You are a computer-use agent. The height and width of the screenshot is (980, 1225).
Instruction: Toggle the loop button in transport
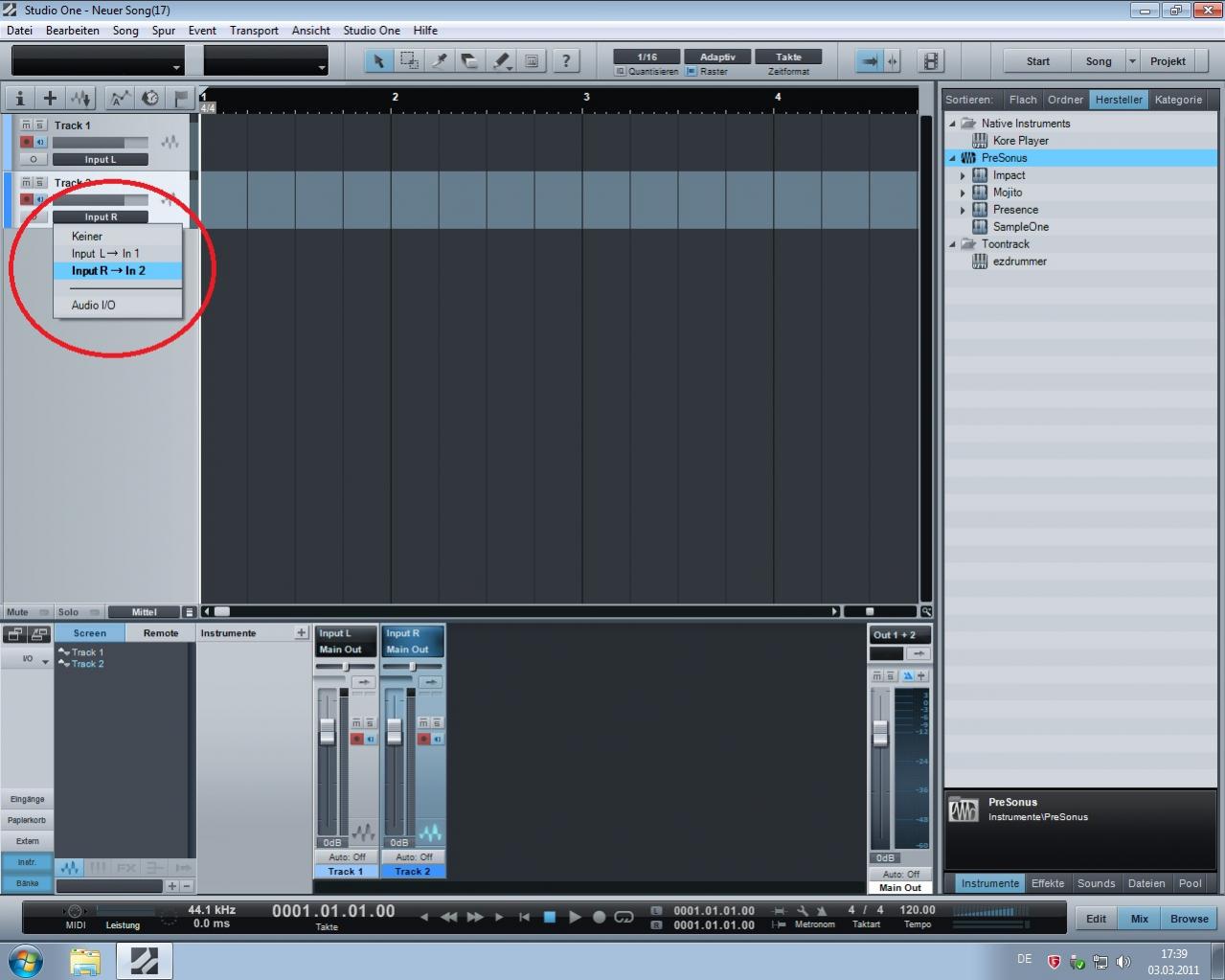point(624,917)
